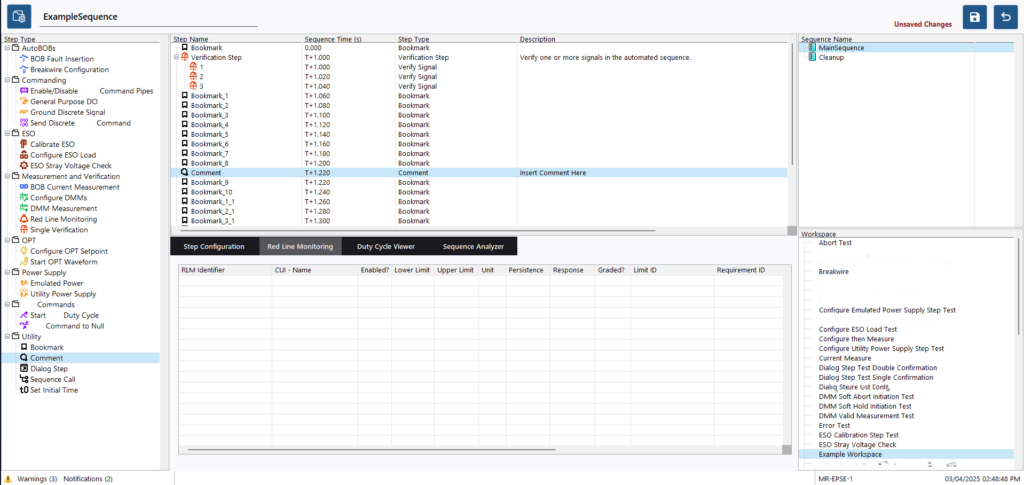Select Send Discrete Command step
This screenshot has height=485, width=1024.
pyautogui.click(x=80, y=123)
